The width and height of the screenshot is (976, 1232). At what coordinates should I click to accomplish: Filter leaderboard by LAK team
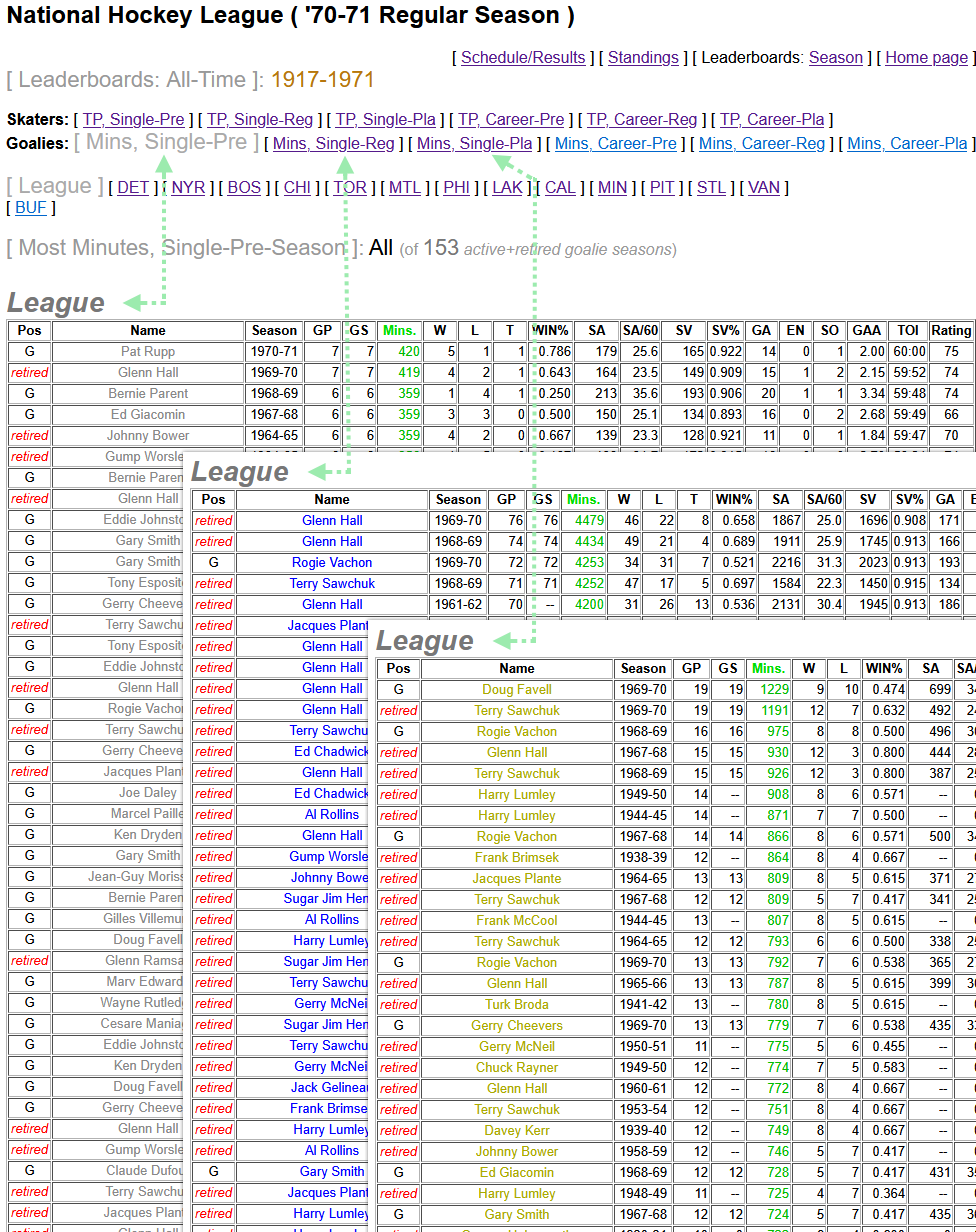[508, 188]
